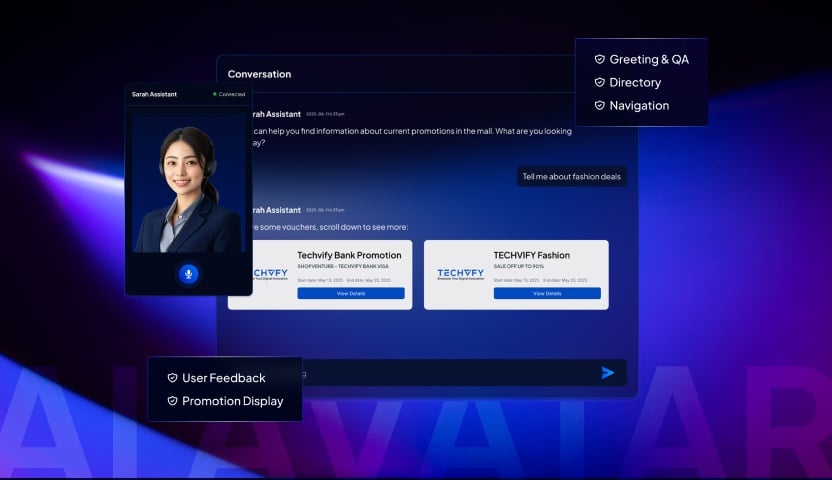The height and width of the screenshot is (480, 832).
Task: Send the message with the arrow icon
Action: pyautogui.click(x=608, y=373)
